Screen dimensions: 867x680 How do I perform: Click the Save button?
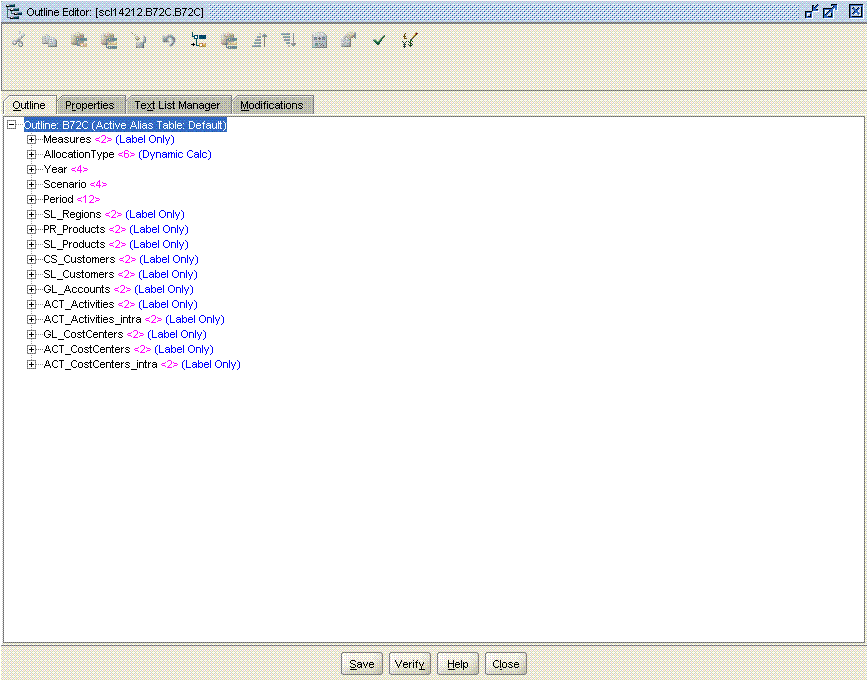point(361,663)
